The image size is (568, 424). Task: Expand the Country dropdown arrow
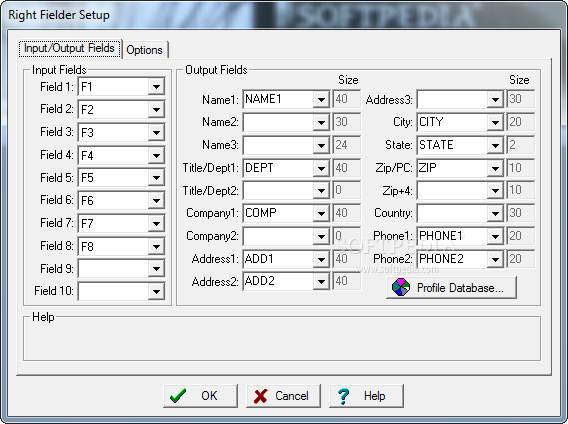tap(495, 213)
